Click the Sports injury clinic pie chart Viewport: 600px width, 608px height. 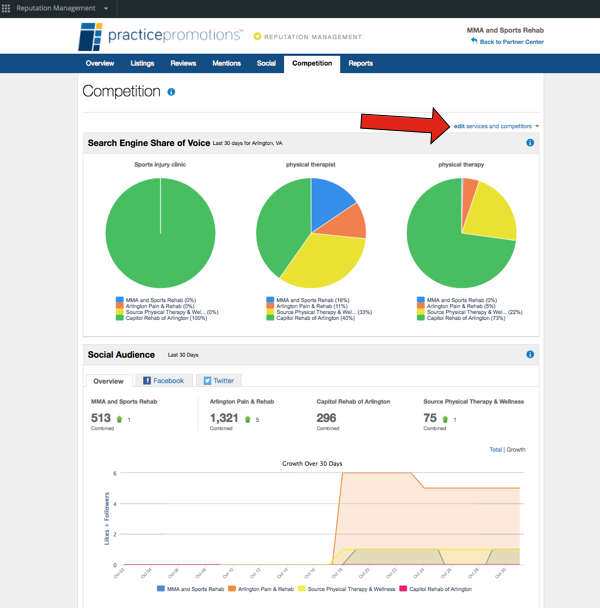[160, 233]
